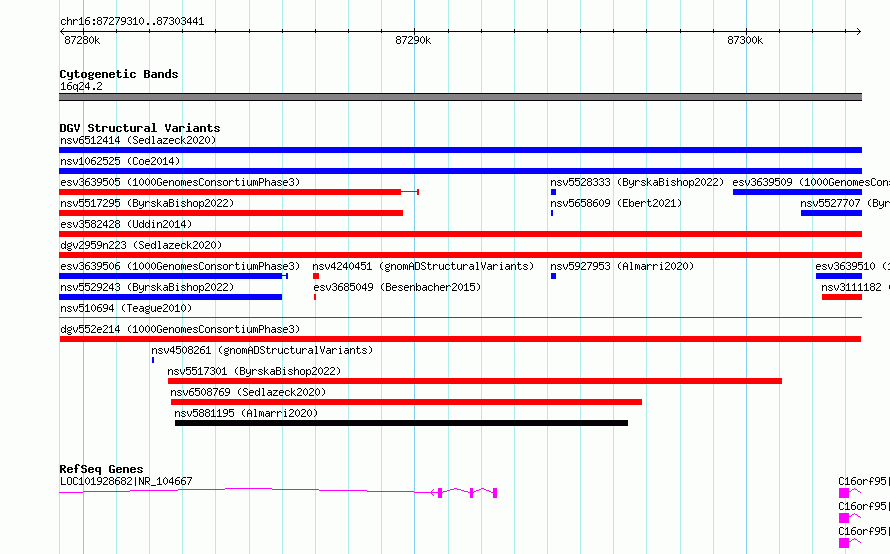The width and height of the screenshot is (890, 554).
Task: Open the esv3639505 (1000GenomesConsortiumPhase3) label
Action: coord(180,182)
